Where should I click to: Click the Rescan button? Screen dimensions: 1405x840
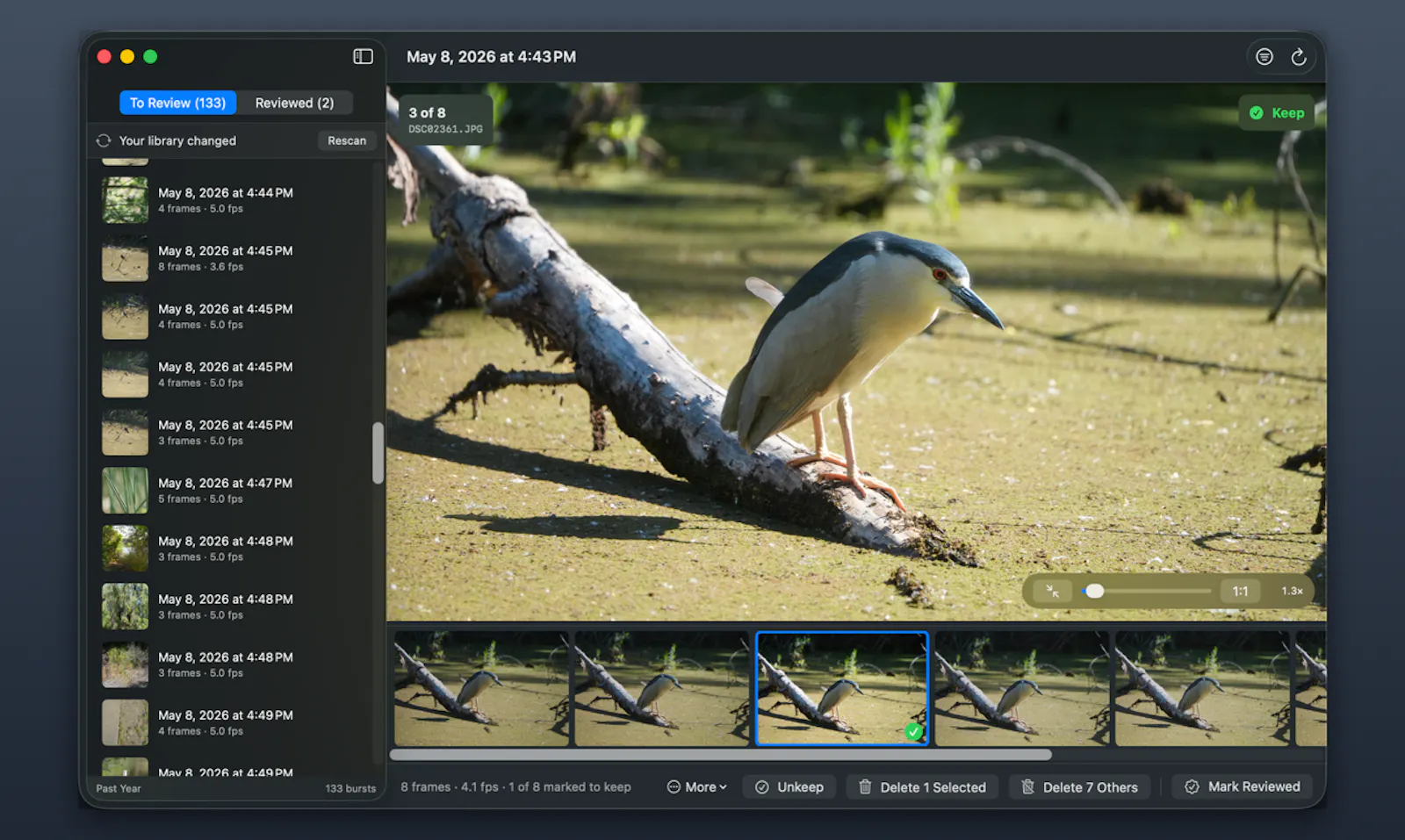(347, 140)
